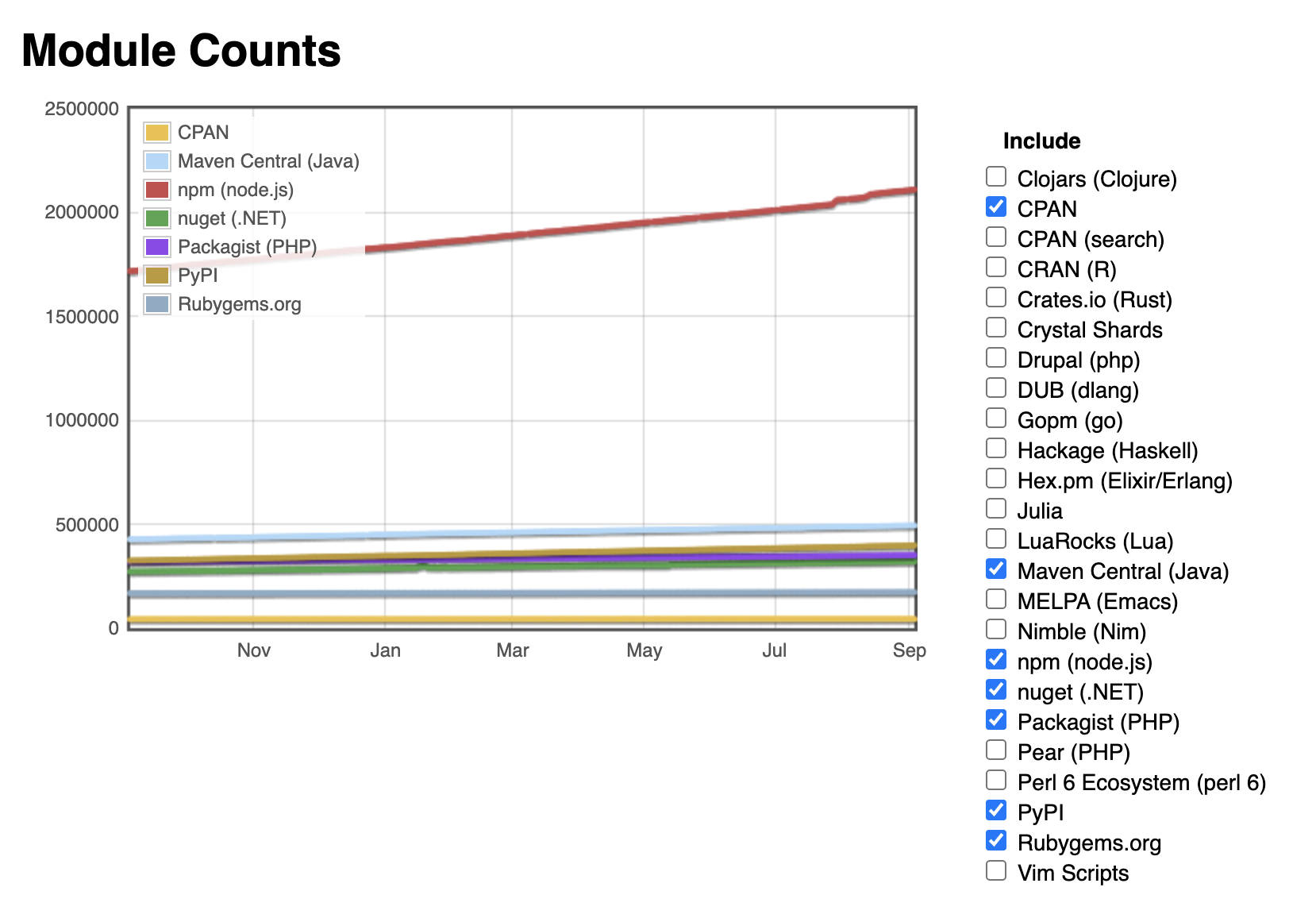The width and height of the screenshot is (1316, 918).
Task: Enable the CRAN (R) checkbox
Action: pos(996,267)
